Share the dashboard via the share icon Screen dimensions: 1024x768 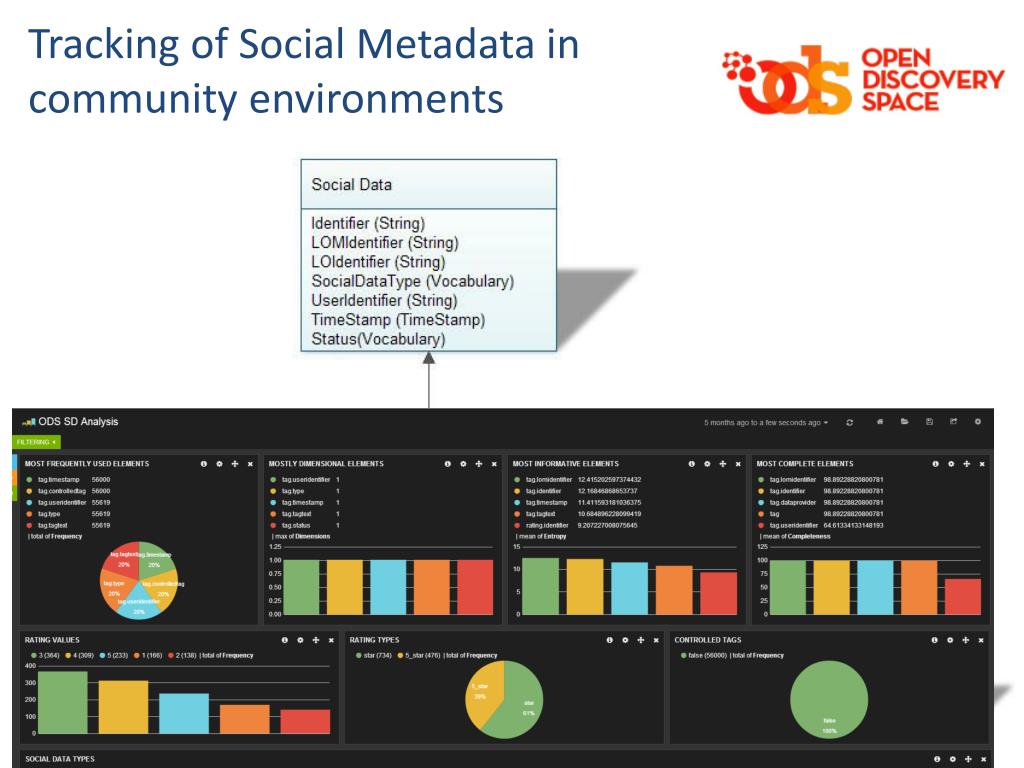(953, 422)
